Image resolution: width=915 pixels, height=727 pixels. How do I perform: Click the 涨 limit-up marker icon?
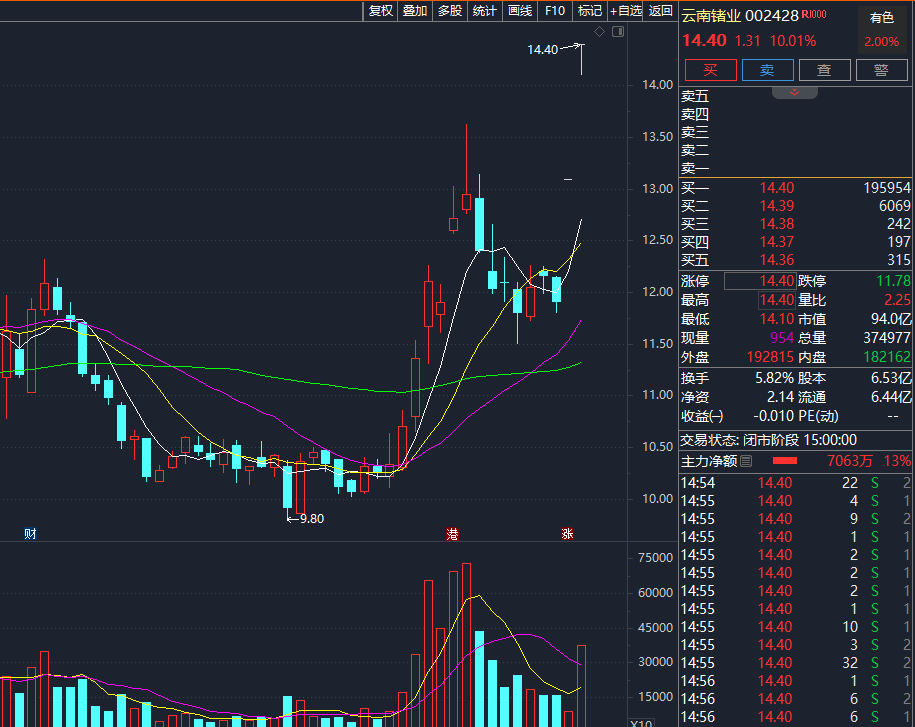click(x=567, y=534)
